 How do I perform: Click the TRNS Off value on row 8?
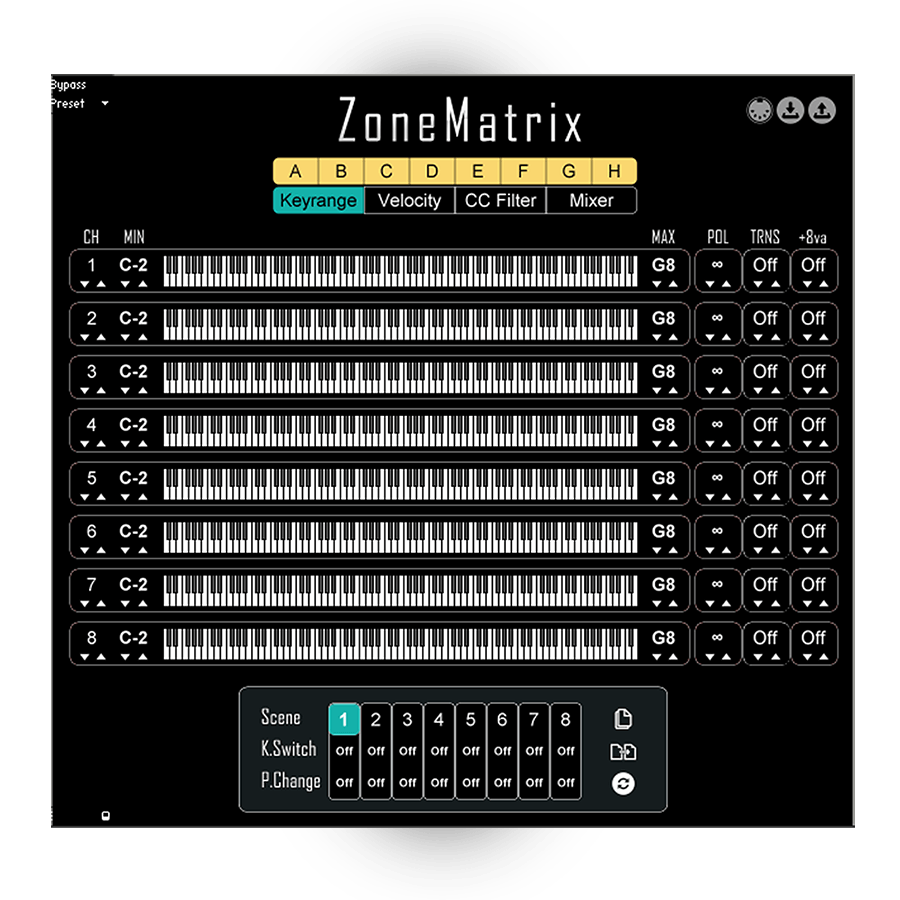coord(765,638)
